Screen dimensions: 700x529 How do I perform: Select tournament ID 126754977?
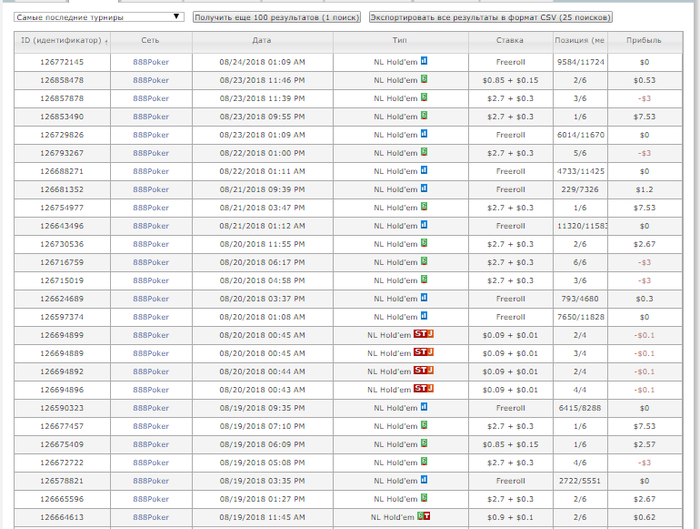[x=62, y=208]
